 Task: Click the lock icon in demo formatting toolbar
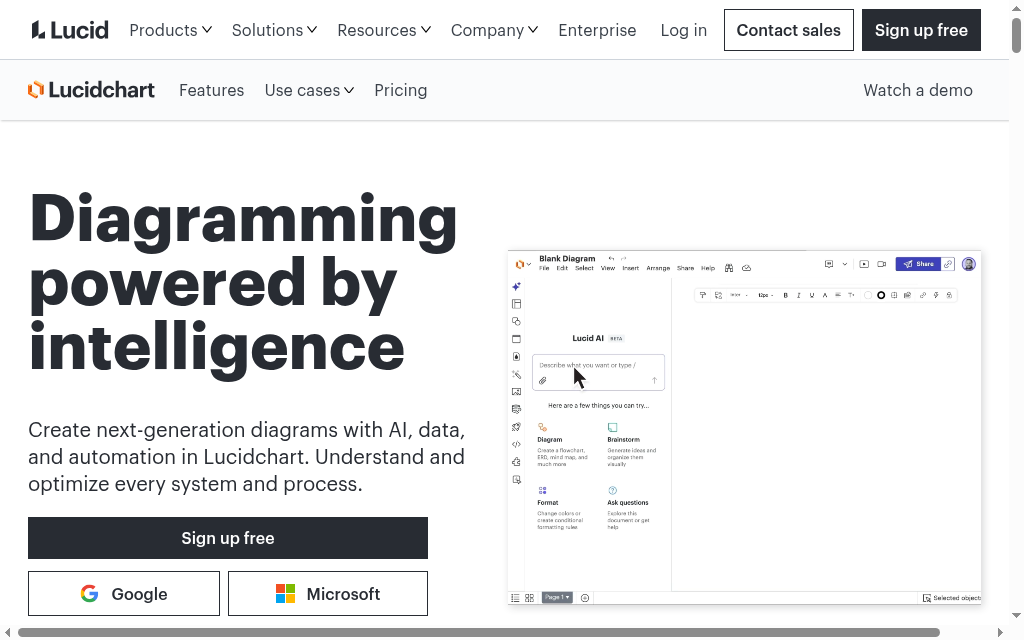[949, 295]
